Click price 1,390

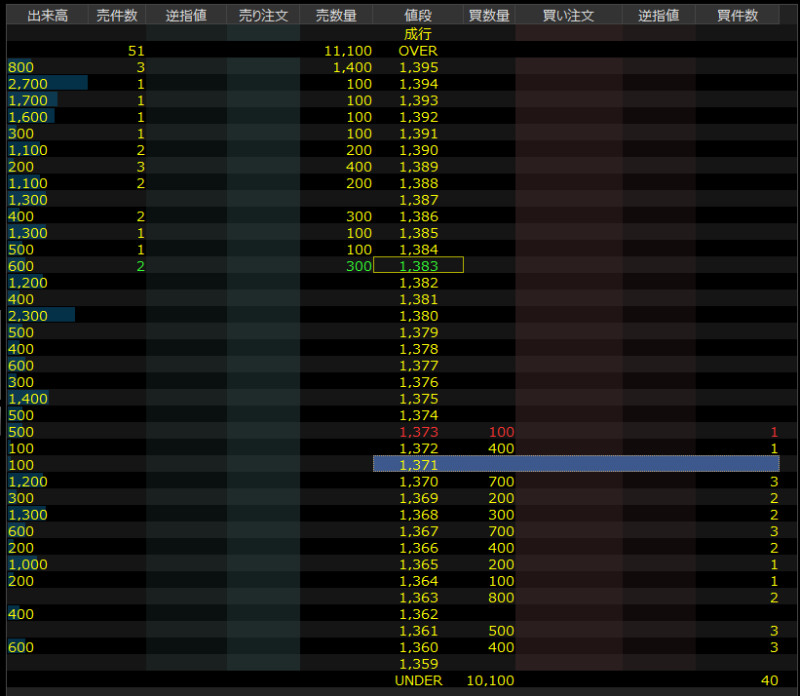click(418, 150)
